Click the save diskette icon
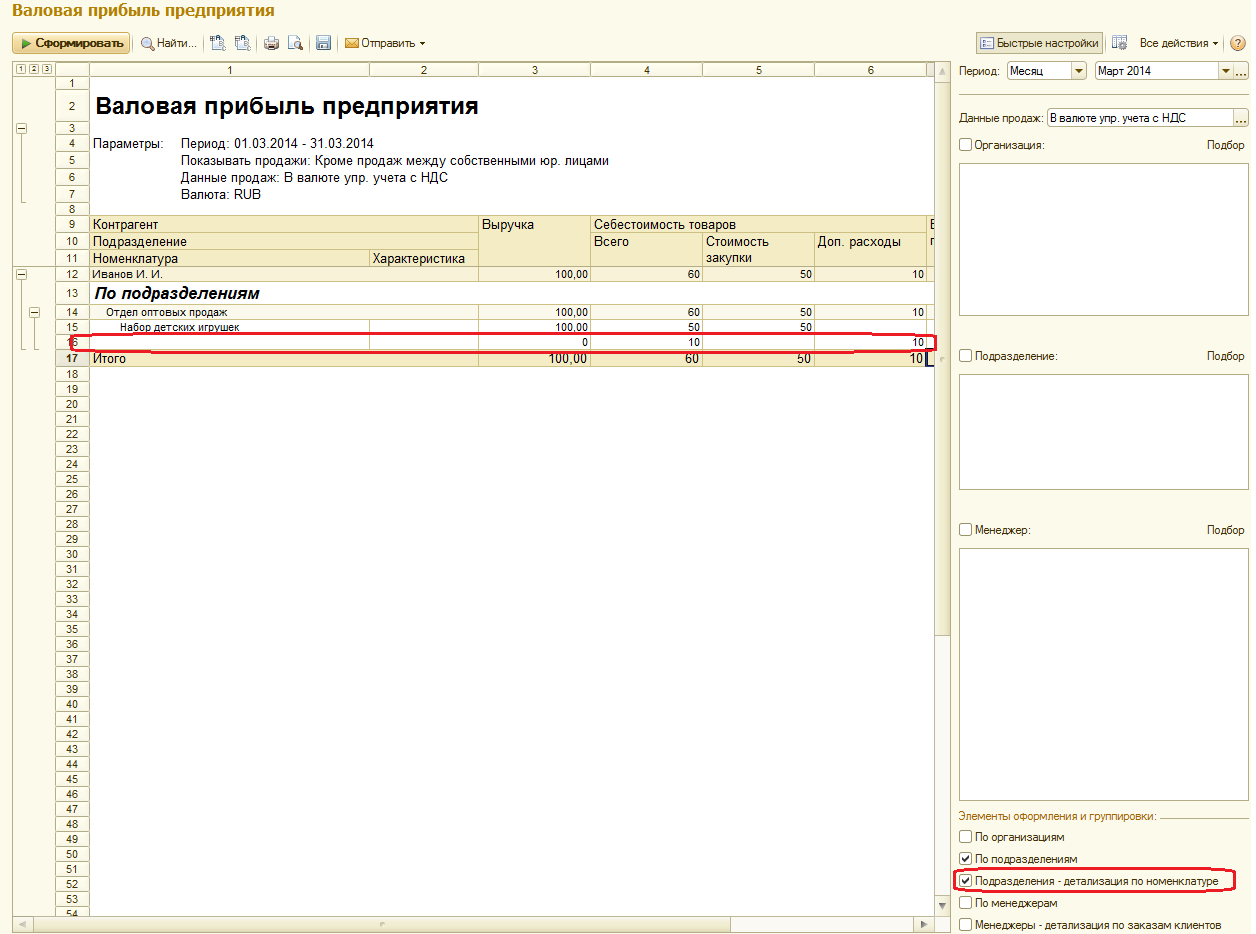The height and width of the screenshot is (934, 1256). point(323,43)
